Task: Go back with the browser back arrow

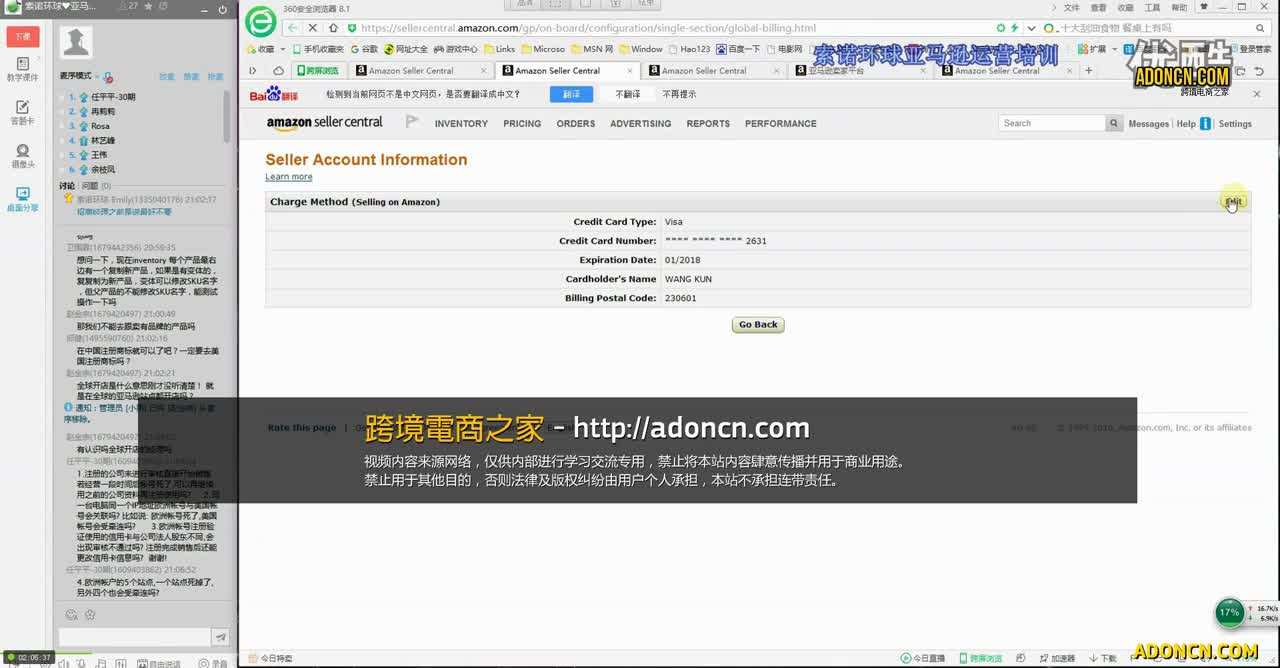Action: [293, 28]
